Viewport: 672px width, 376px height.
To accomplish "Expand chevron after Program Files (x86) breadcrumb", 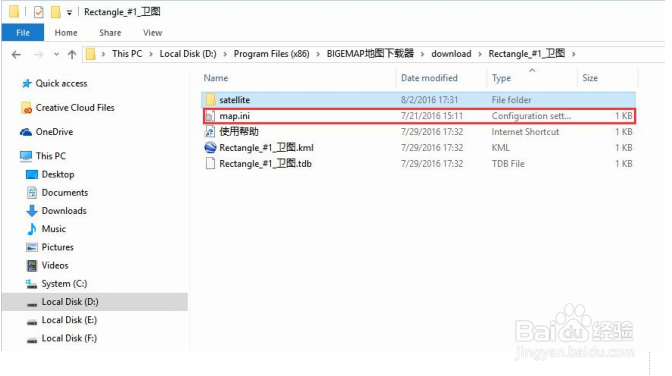I will coord(318,54).
